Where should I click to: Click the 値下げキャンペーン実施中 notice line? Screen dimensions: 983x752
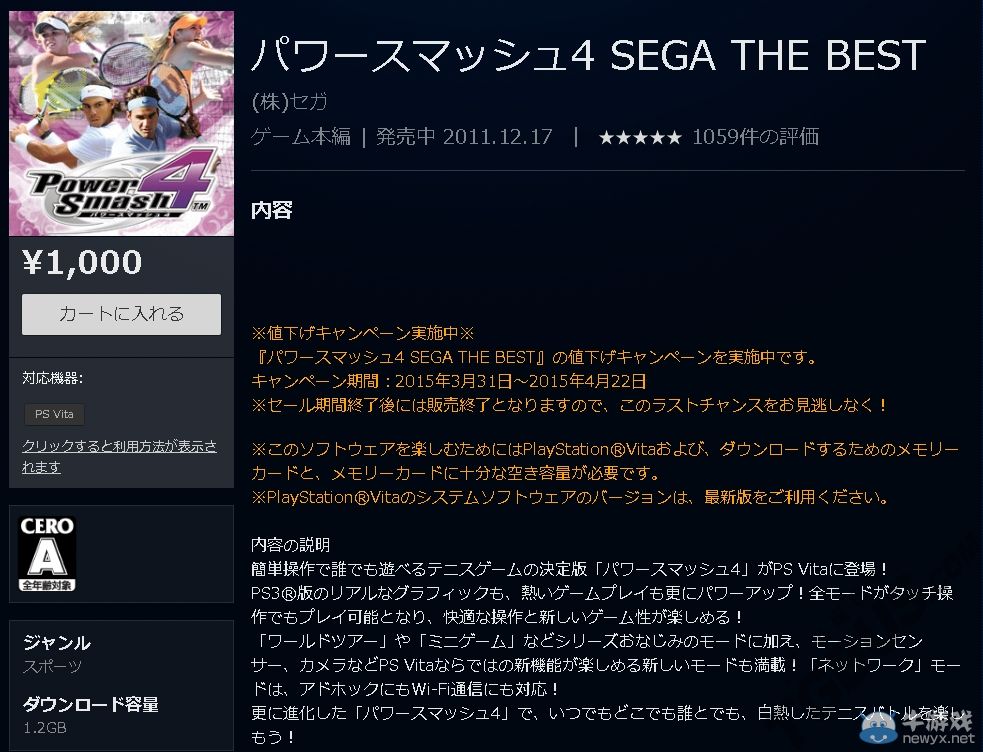tap(362, 333)
